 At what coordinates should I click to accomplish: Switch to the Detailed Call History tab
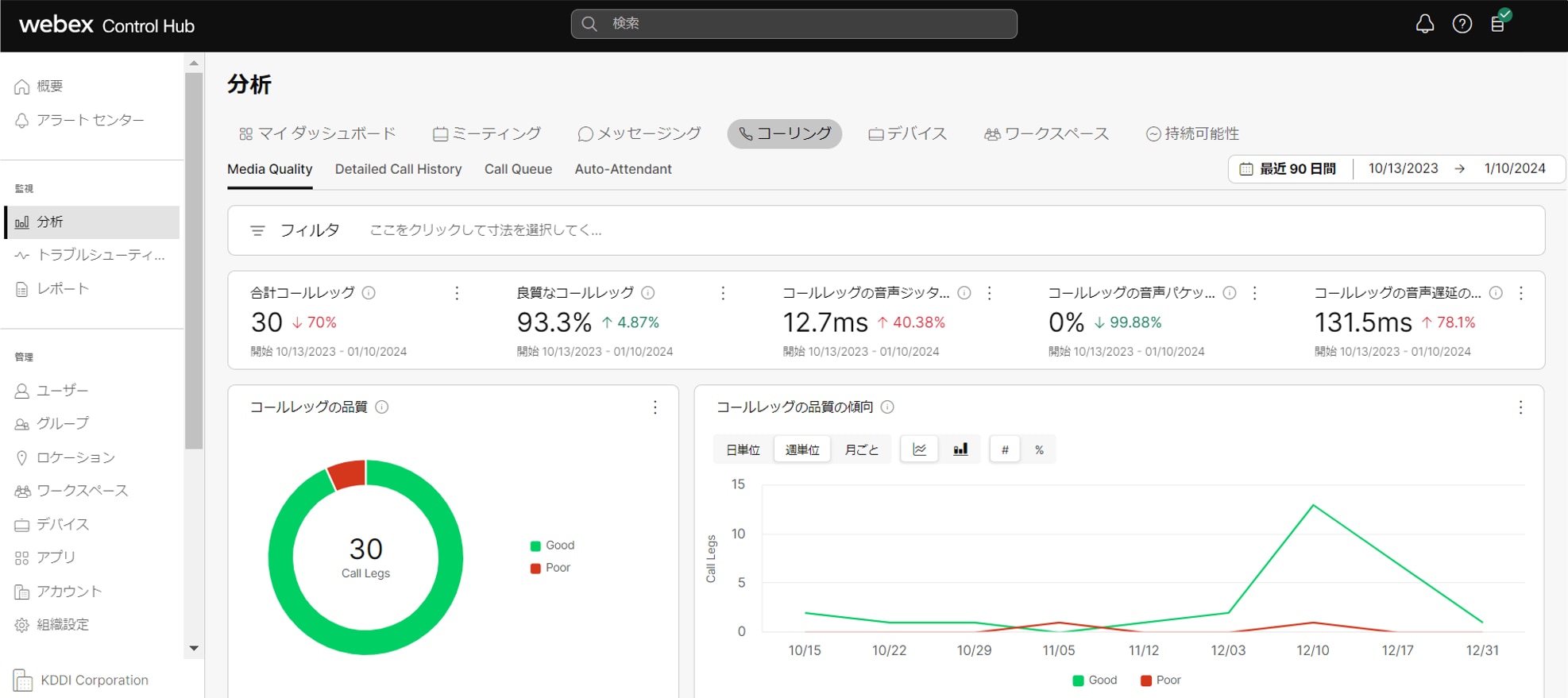tap(398, 169)
